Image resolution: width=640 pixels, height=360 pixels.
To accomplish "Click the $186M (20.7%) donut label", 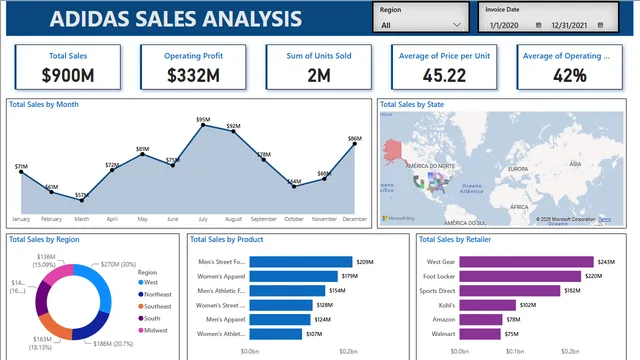I will coord(113,344).
